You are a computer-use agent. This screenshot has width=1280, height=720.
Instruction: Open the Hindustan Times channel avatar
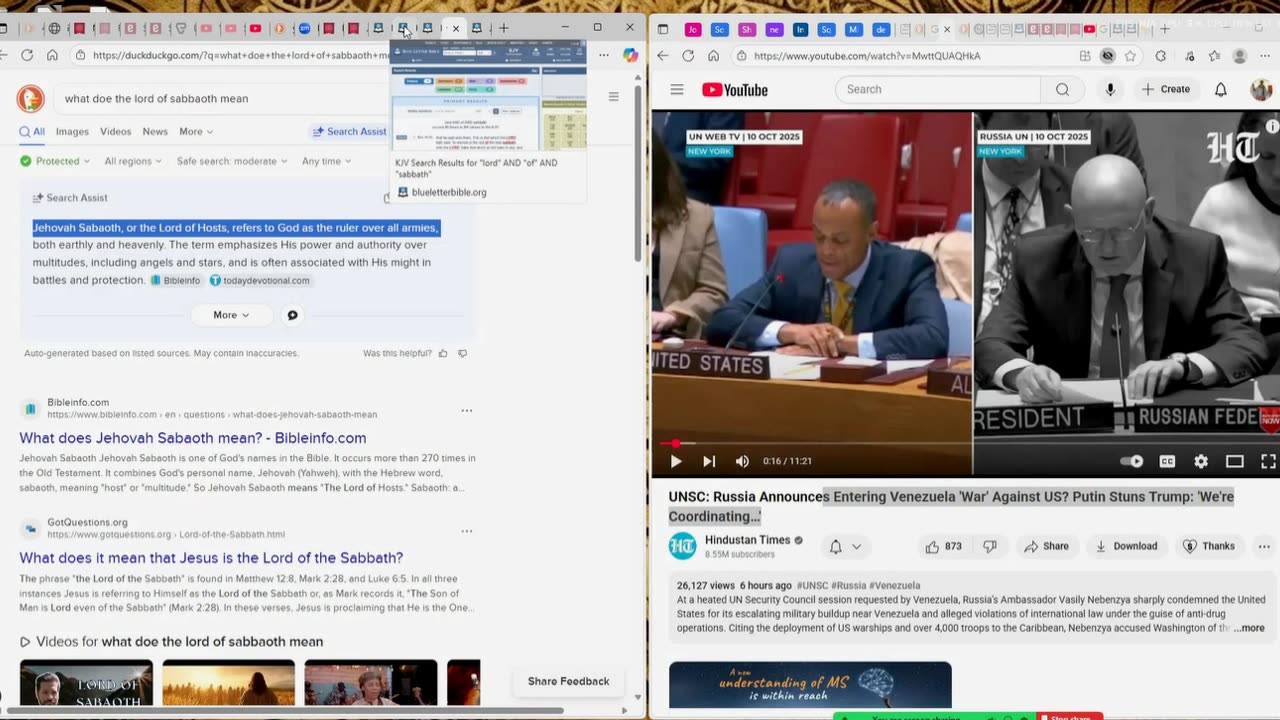682,546
